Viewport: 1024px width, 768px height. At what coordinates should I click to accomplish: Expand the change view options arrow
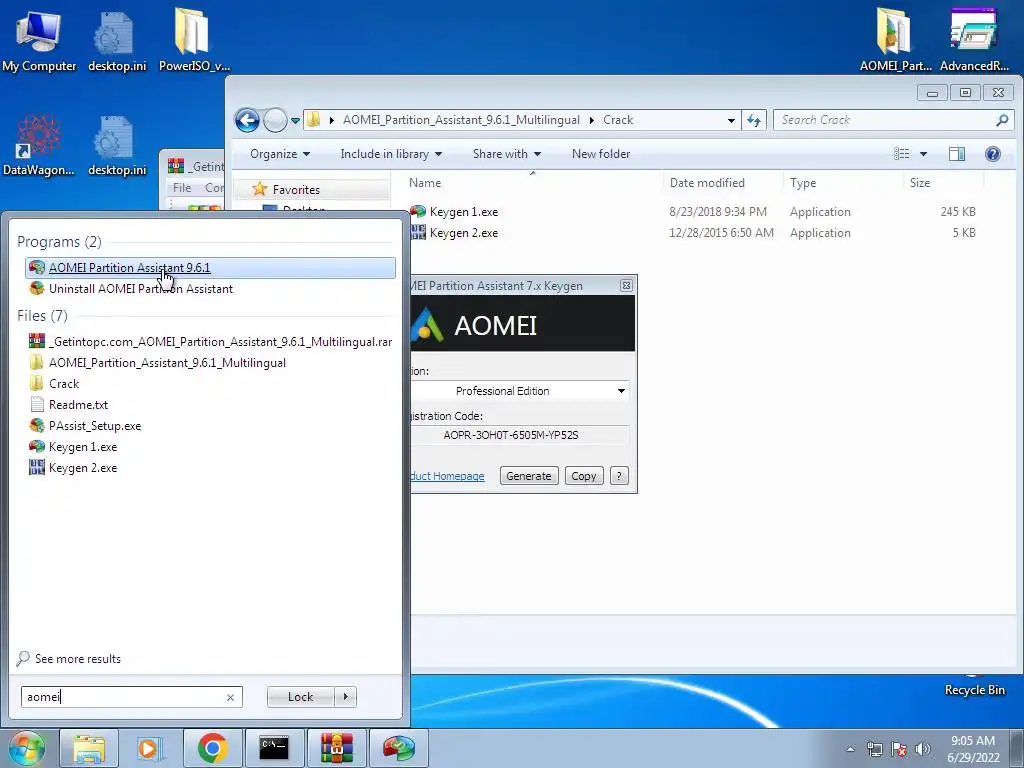pyautogui.click(x=923, y=154)
